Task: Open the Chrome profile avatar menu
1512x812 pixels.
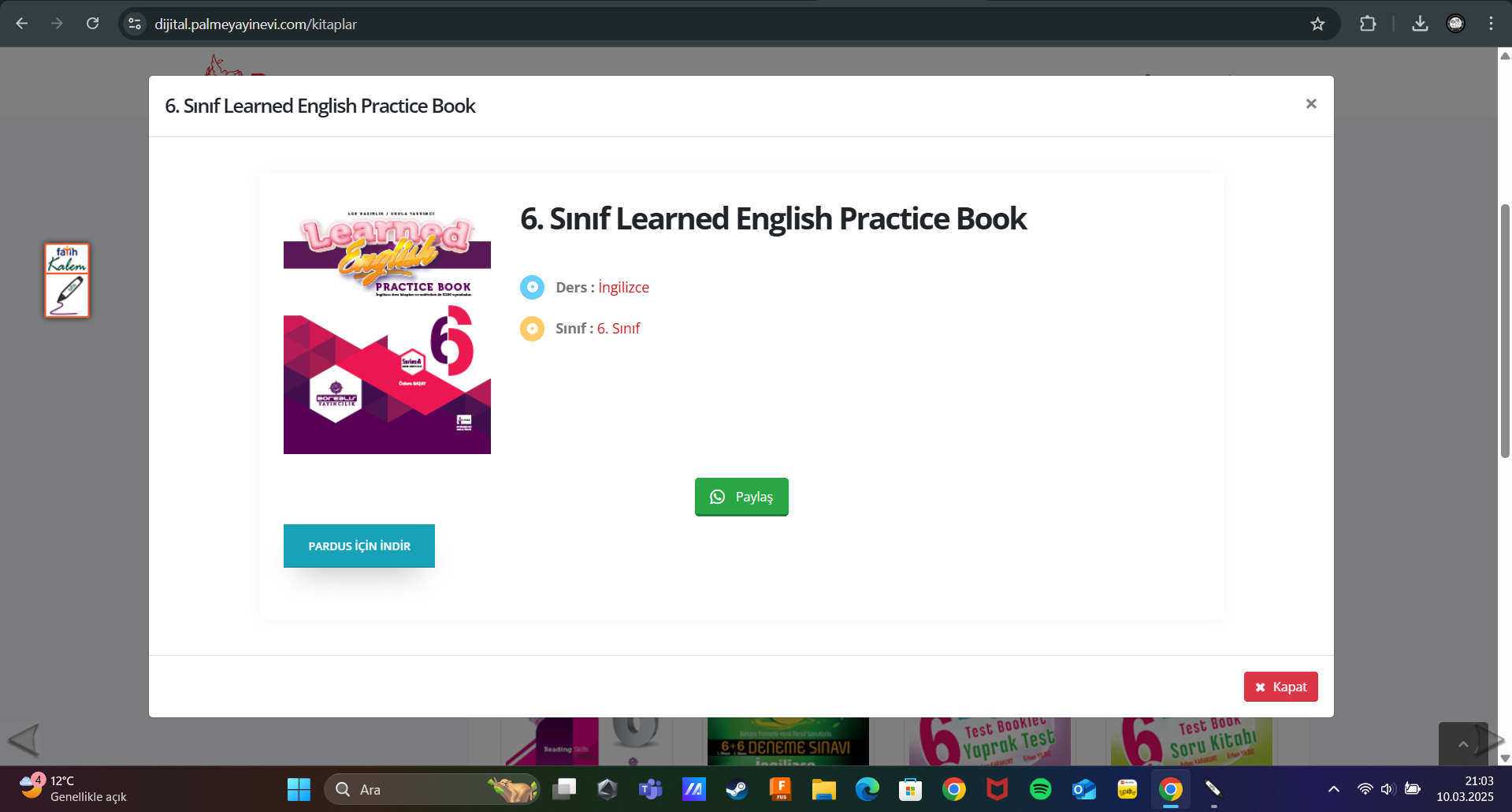Action: [1455, 24]
